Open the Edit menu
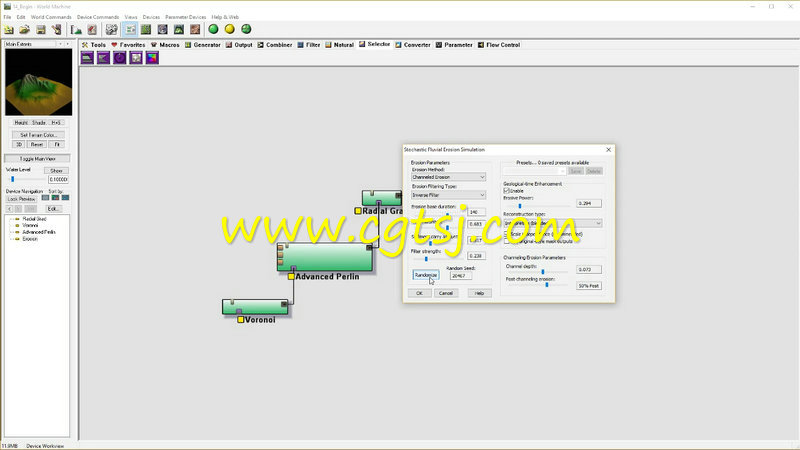800x450 pixels. 21,17
